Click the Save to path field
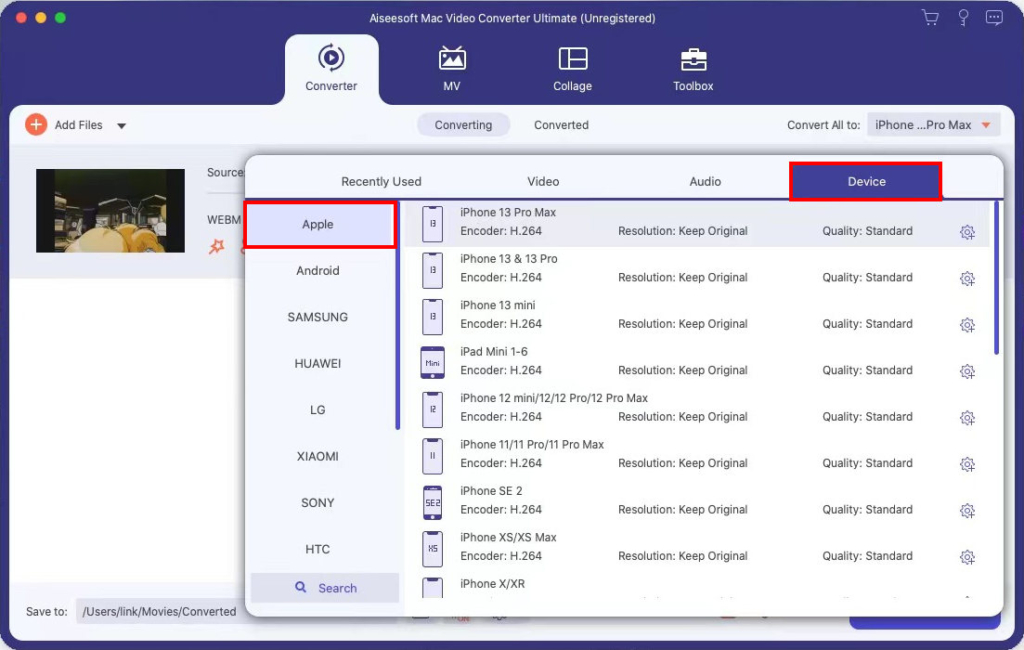 160,611
